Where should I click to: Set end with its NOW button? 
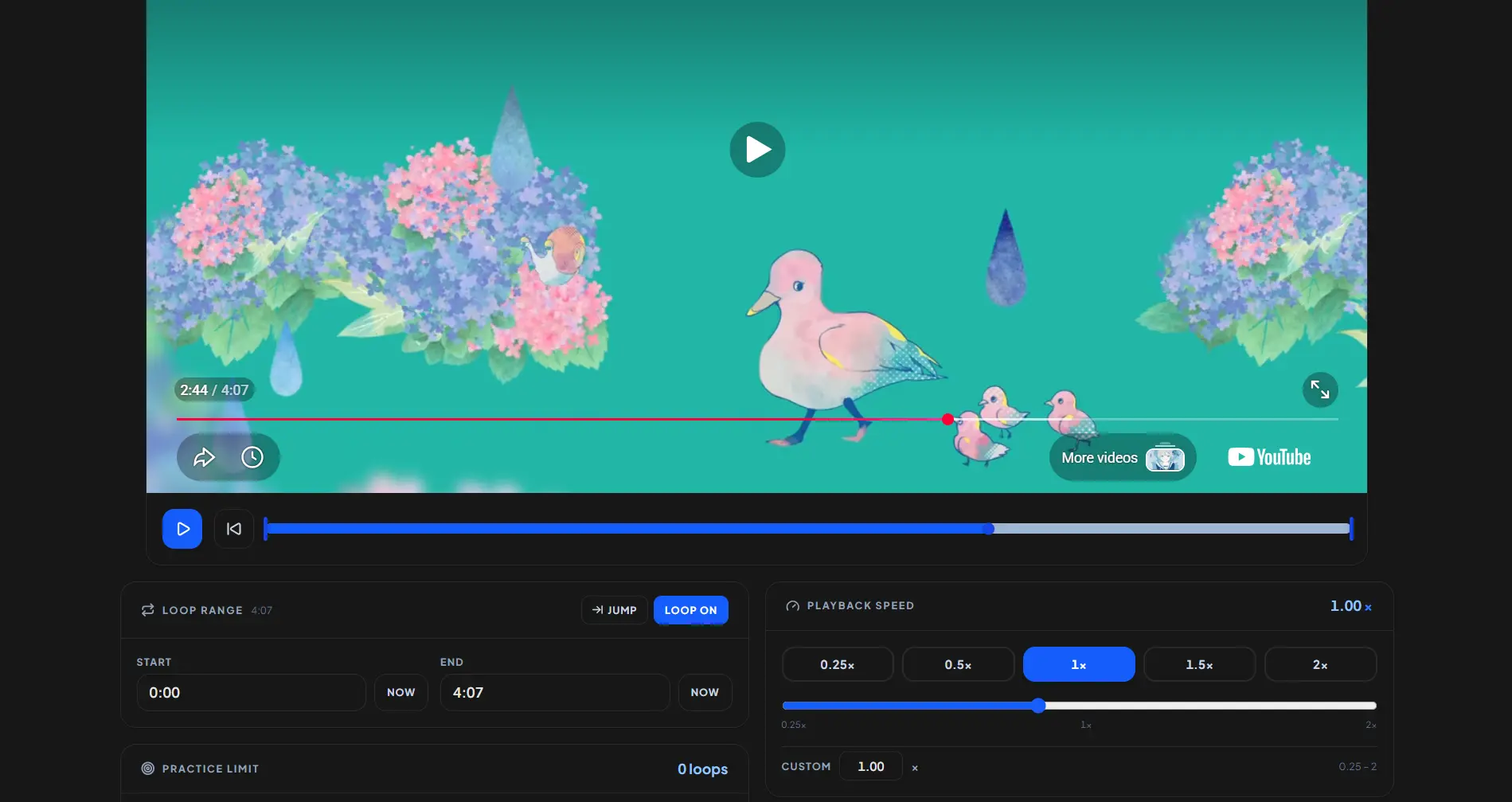(705, 693)
